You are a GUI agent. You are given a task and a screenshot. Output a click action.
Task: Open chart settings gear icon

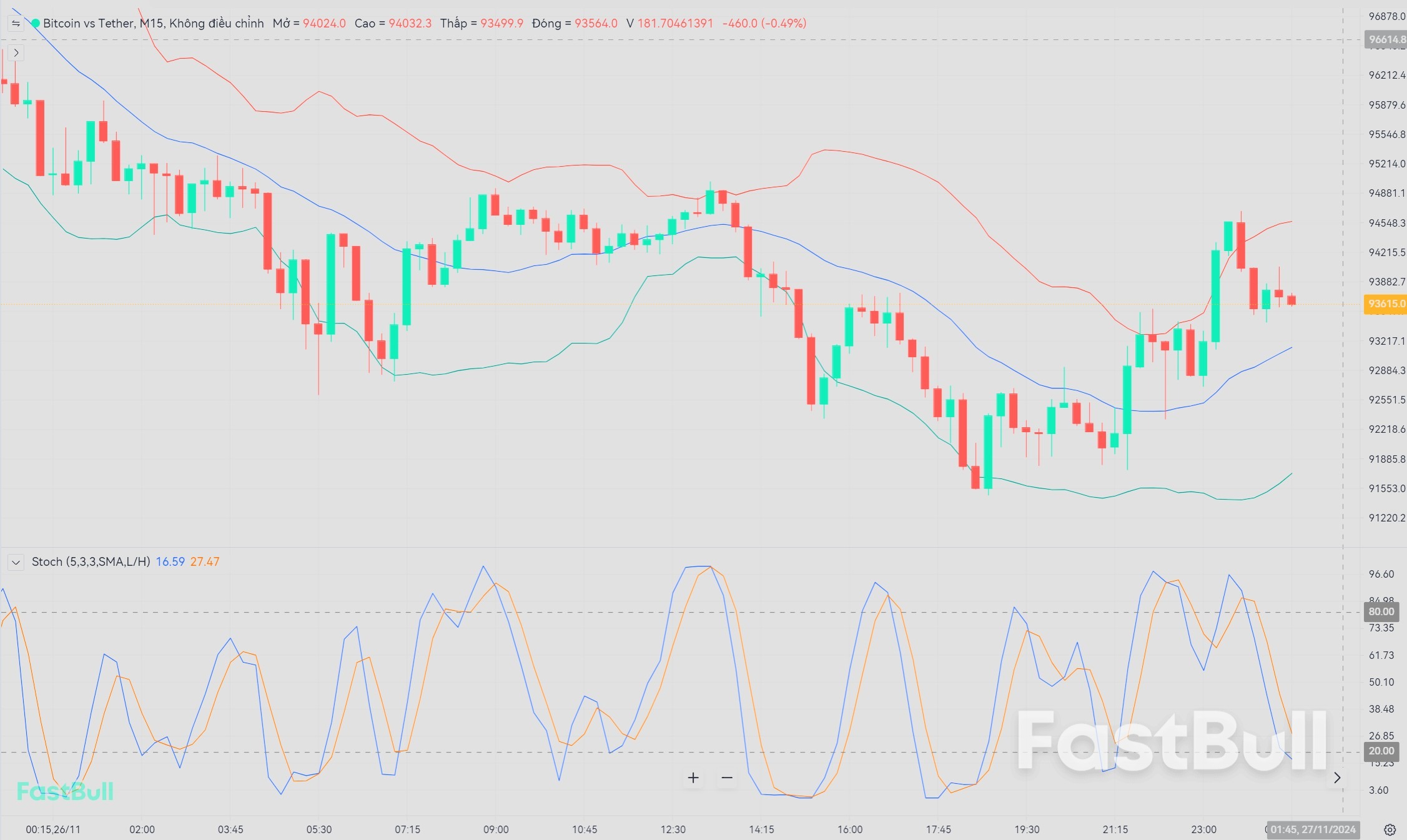point(1390,830)
